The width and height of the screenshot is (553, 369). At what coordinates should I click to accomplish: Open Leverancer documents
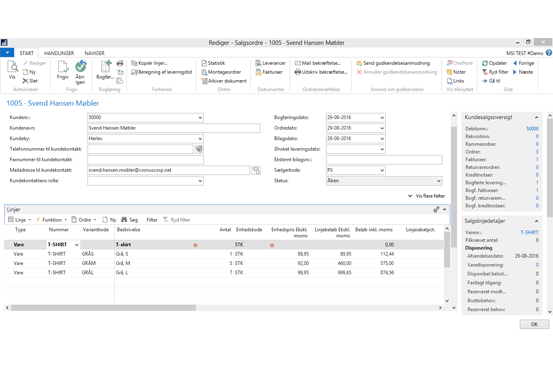coord(271,63)
